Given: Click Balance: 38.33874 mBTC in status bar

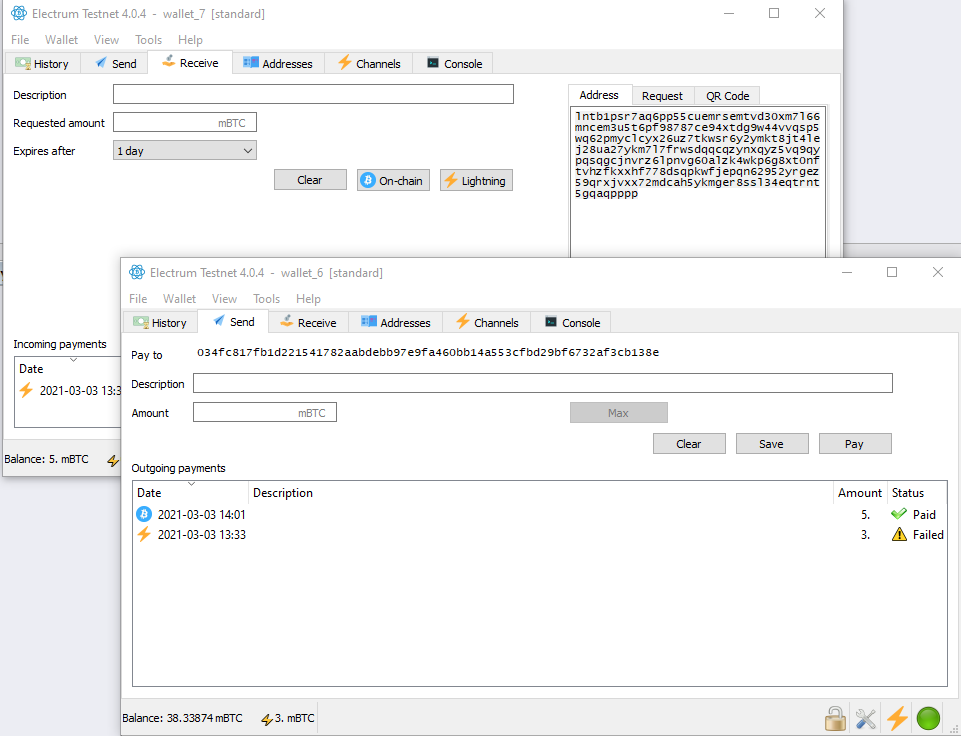Looking at the screenshot, I should pos(182,718).
